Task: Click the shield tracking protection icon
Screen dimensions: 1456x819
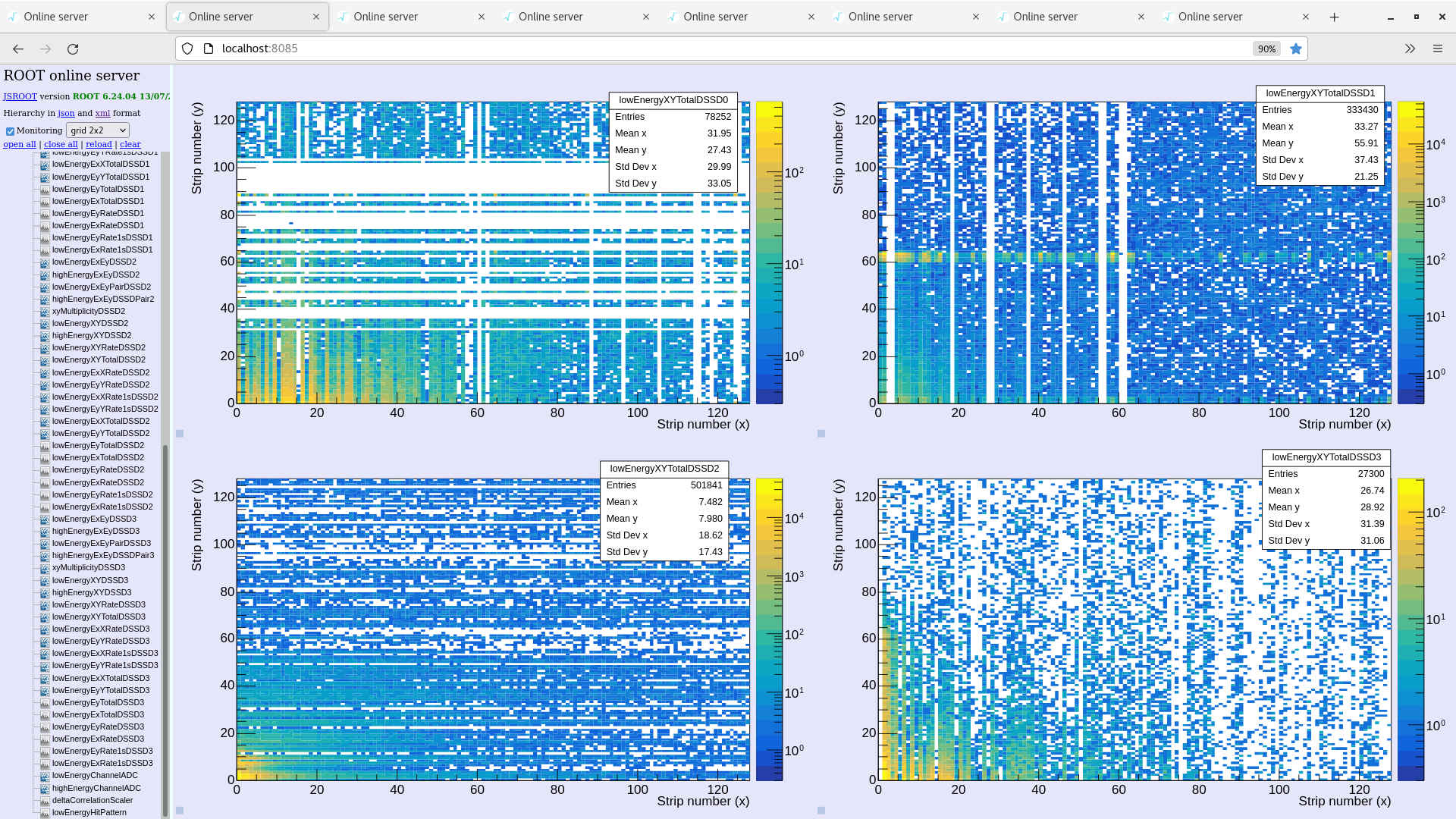Action: [x=187, y=49]
